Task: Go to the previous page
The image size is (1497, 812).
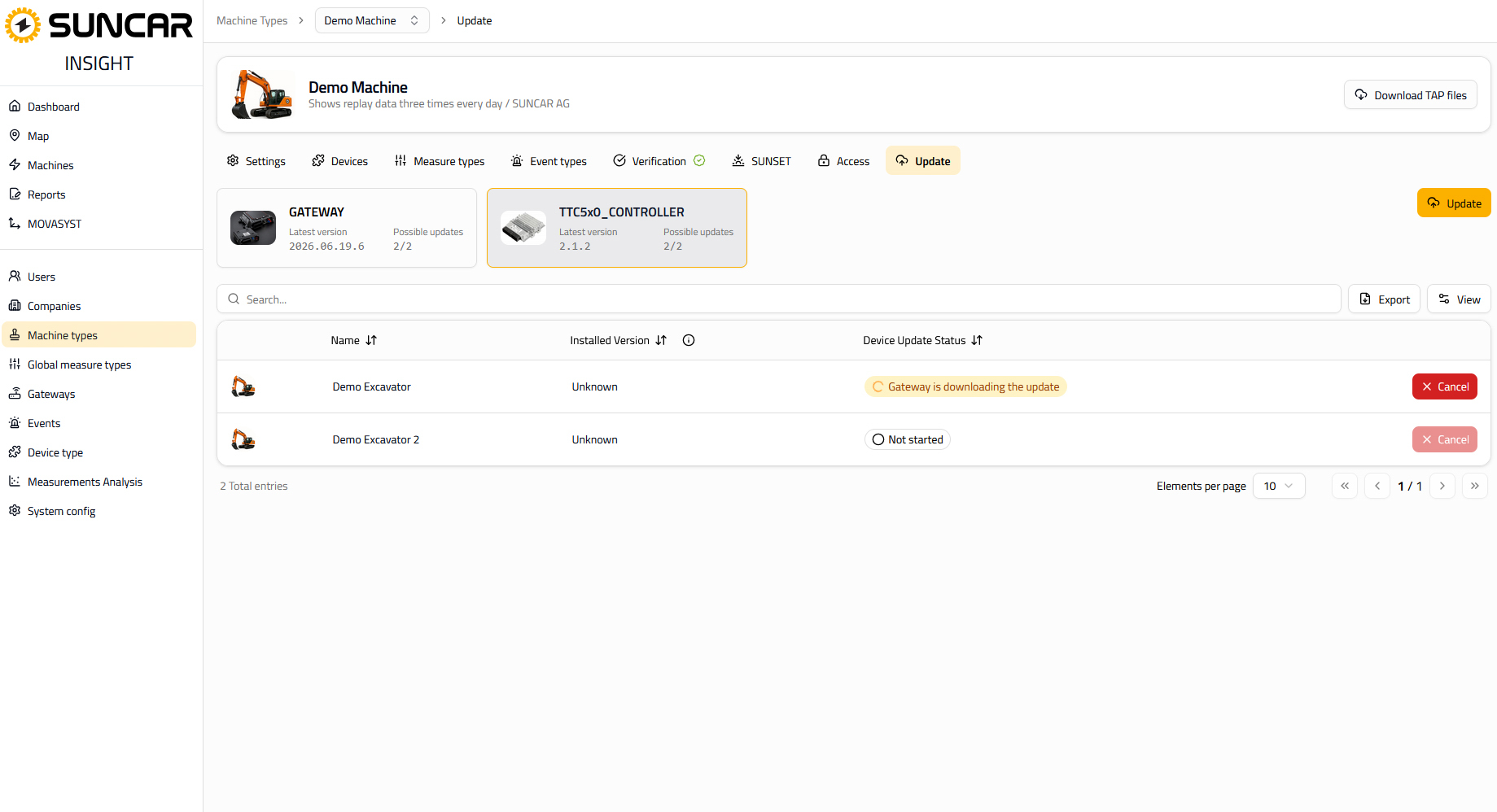Action: pos(1377,486)
